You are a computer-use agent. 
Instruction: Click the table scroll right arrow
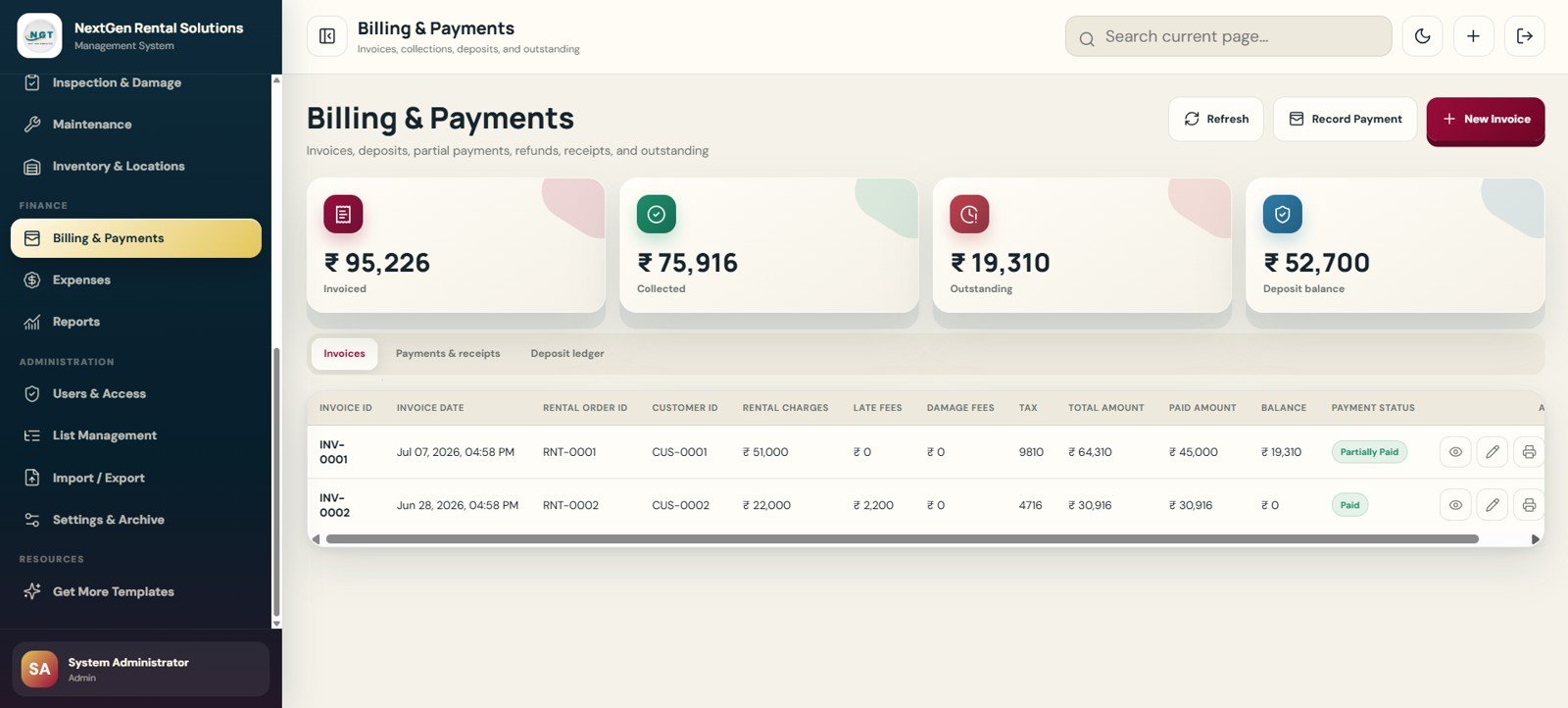pyautogui.click(x=1536, y=539)
